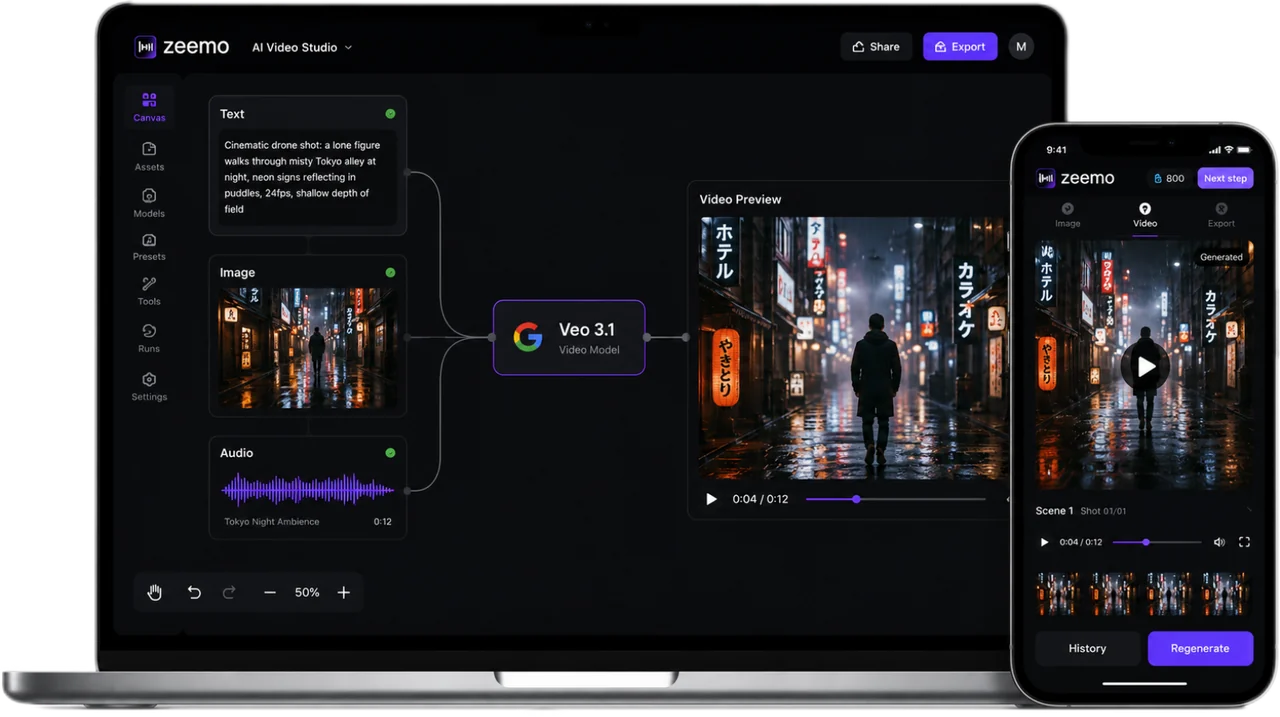The height and width of the screenshot is (717, 1280).
Task: Click the Video Preview title
Action: (x=740, y=199)
